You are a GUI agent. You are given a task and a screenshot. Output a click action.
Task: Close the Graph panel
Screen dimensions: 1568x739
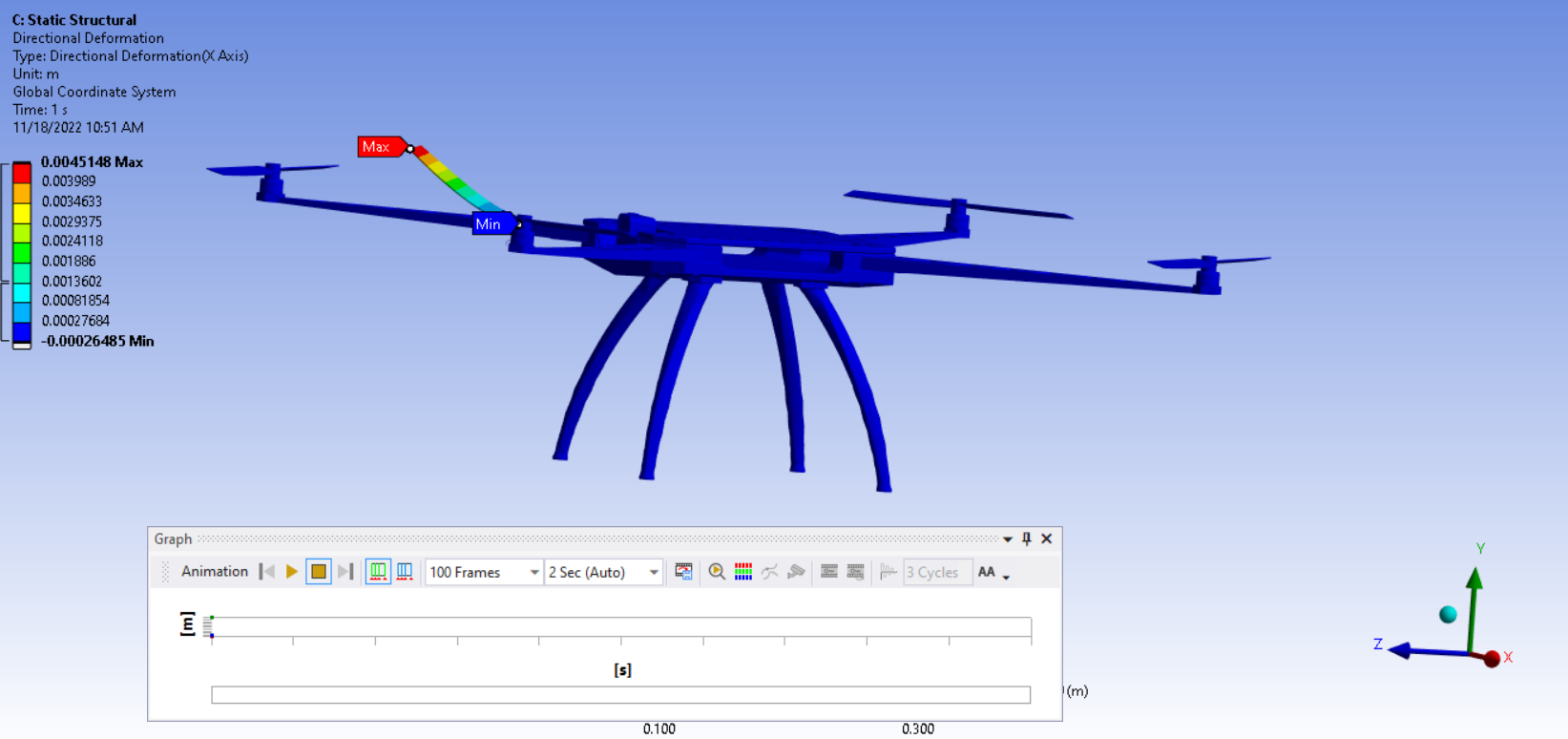pyautogui.click(x=1047, y=539)
